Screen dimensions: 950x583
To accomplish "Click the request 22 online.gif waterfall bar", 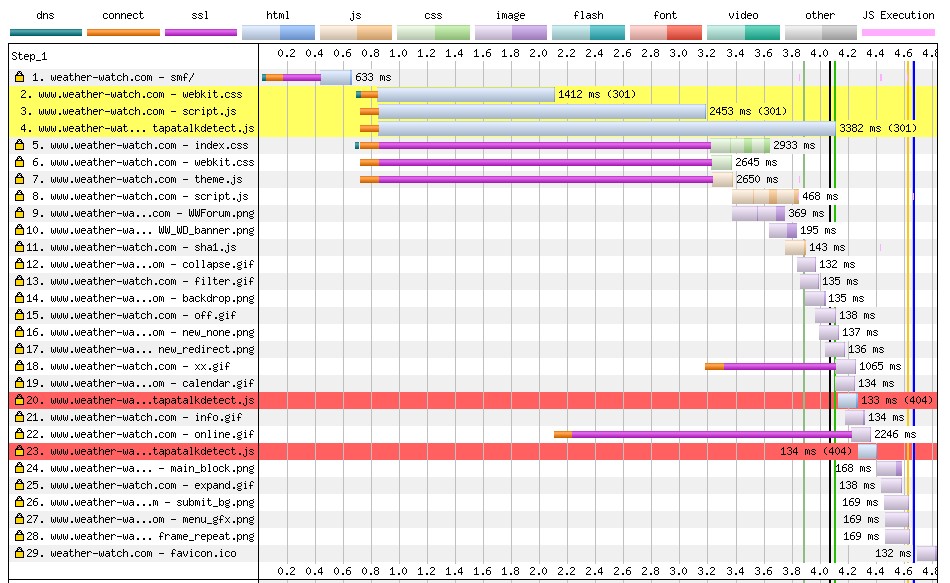I will click(712, 434).
